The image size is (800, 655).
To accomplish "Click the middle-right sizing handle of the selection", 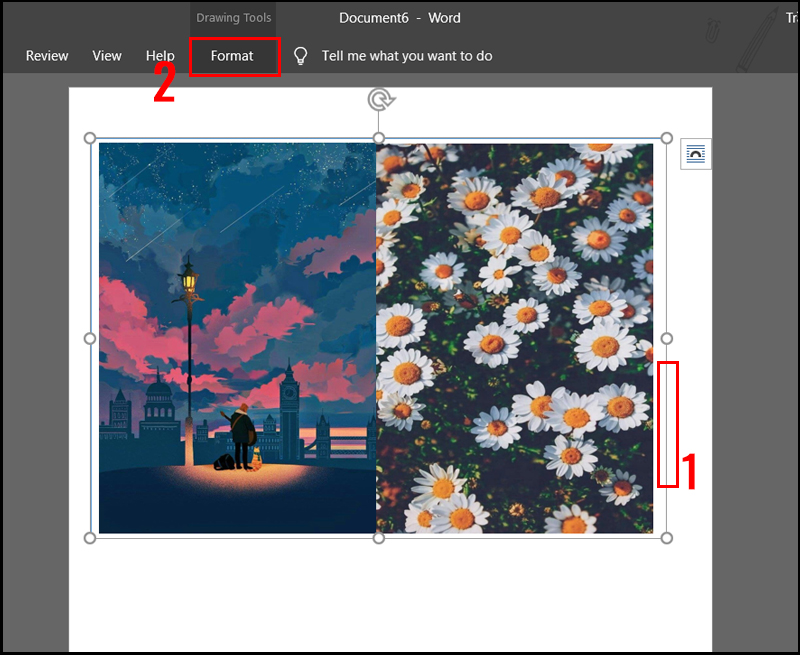I will point(665,337).
